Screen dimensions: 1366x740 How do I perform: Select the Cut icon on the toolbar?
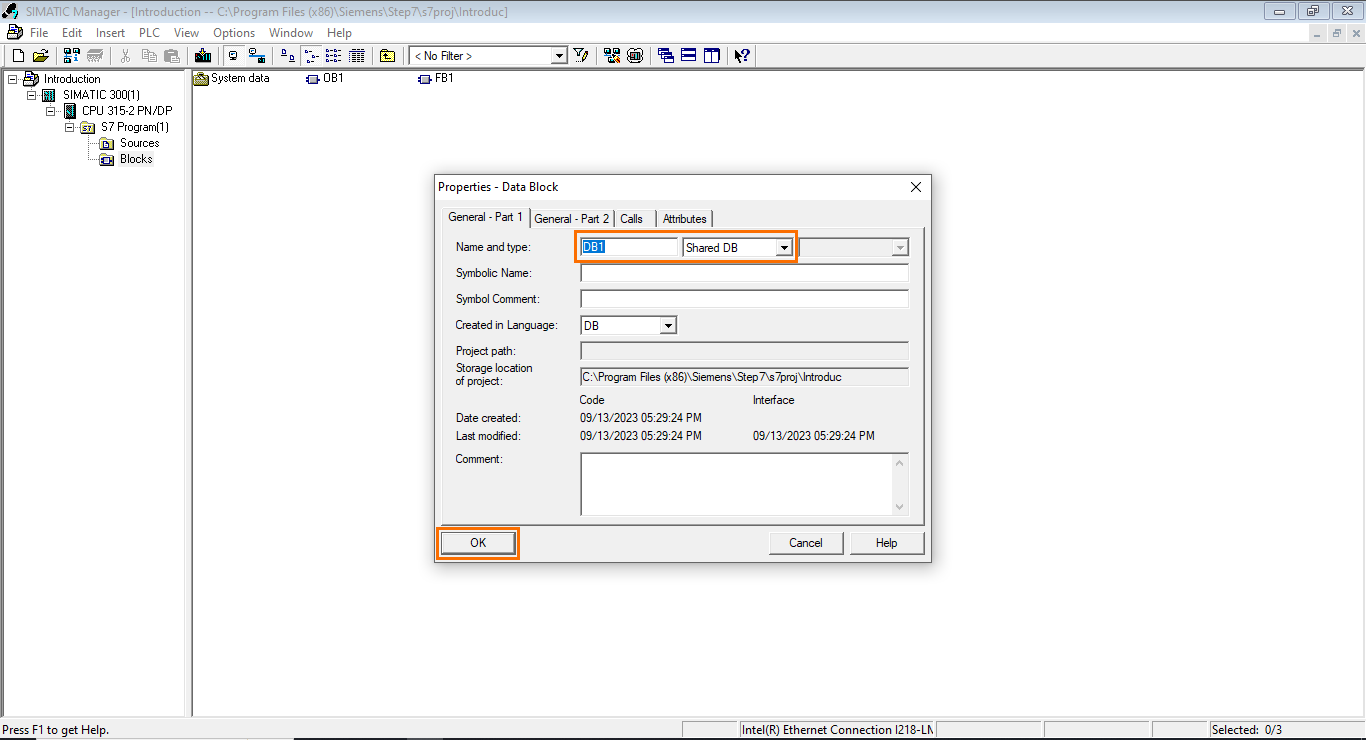pos(125,55)
